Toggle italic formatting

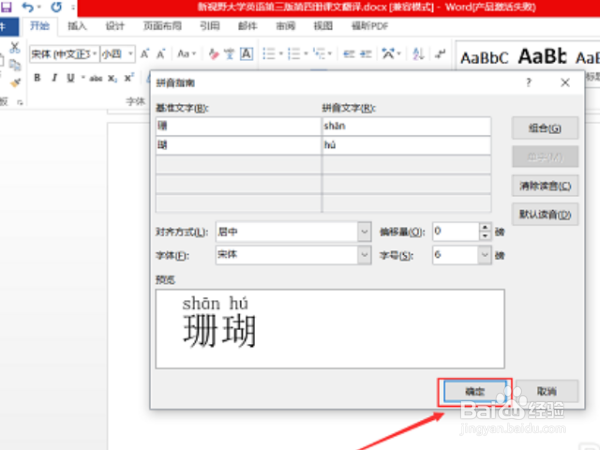pos(54,78)
